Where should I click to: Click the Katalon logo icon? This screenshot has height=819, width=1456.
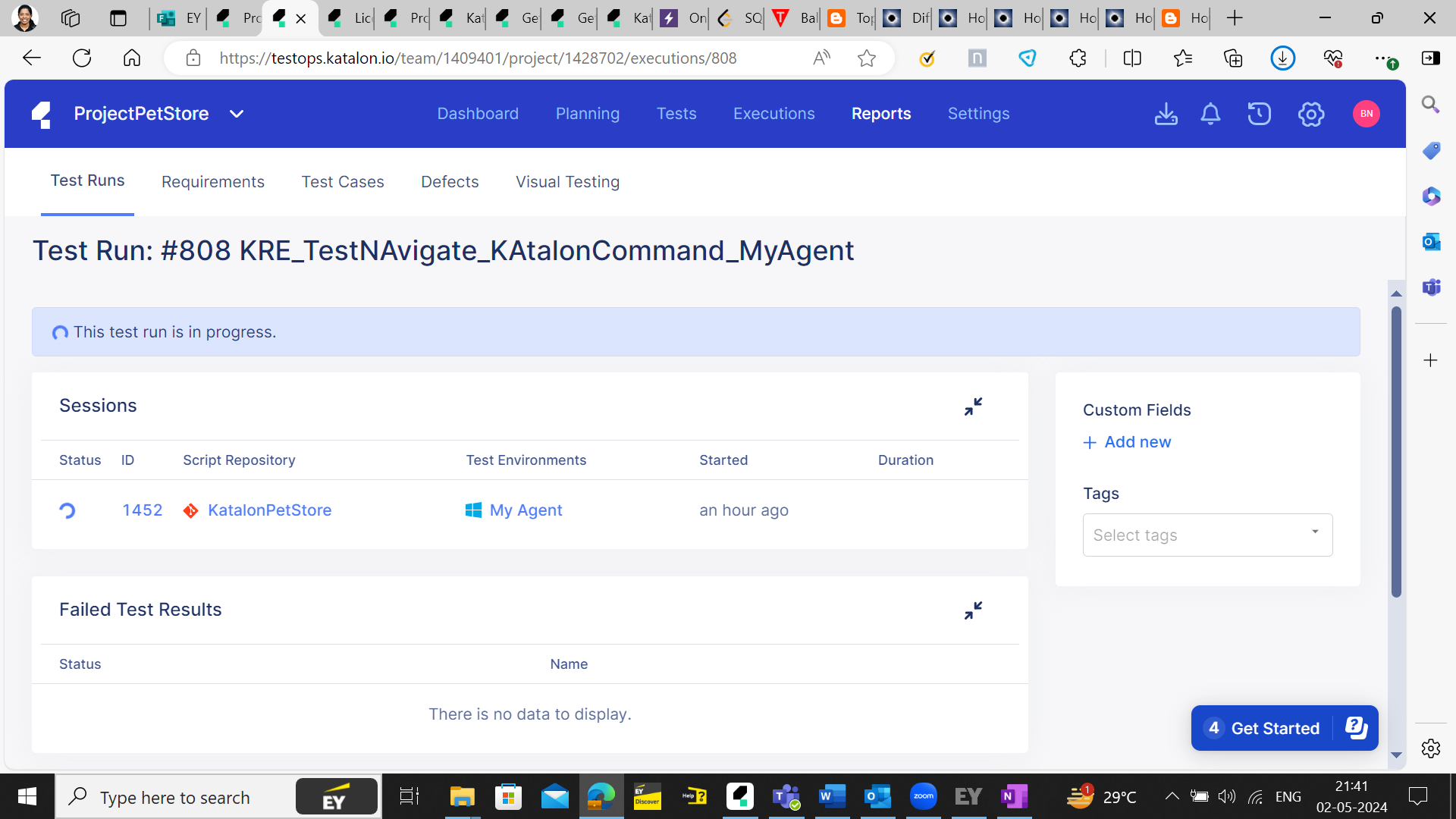point(42,115)
